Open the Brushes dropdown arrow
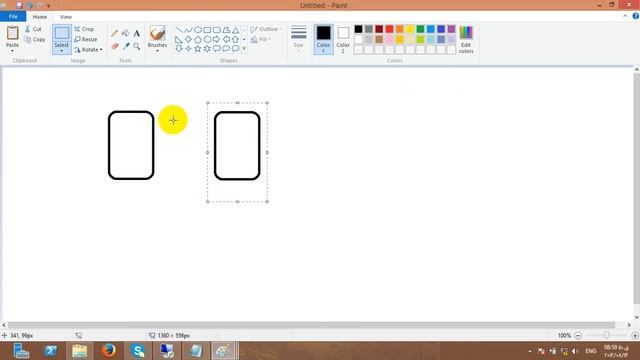 (x=157, y=51)
